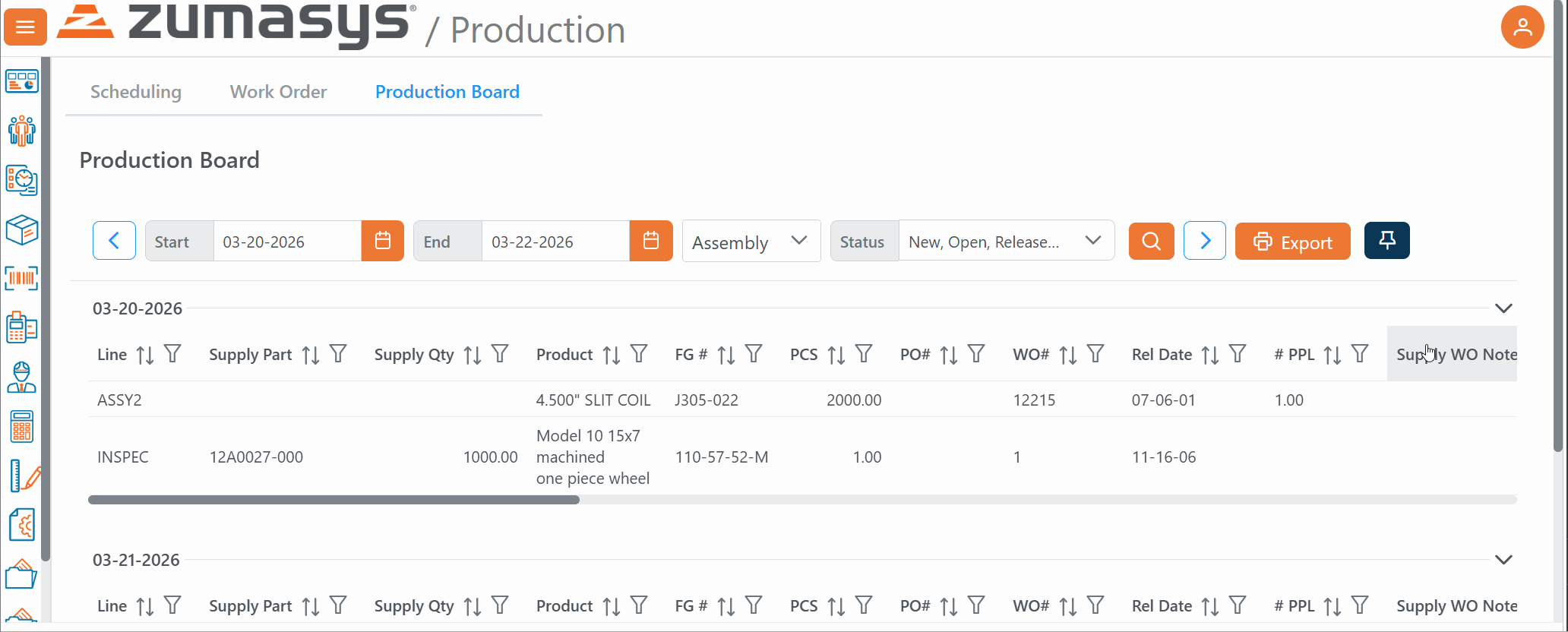Click the ASSY2 line cell

tap(119, 400)
